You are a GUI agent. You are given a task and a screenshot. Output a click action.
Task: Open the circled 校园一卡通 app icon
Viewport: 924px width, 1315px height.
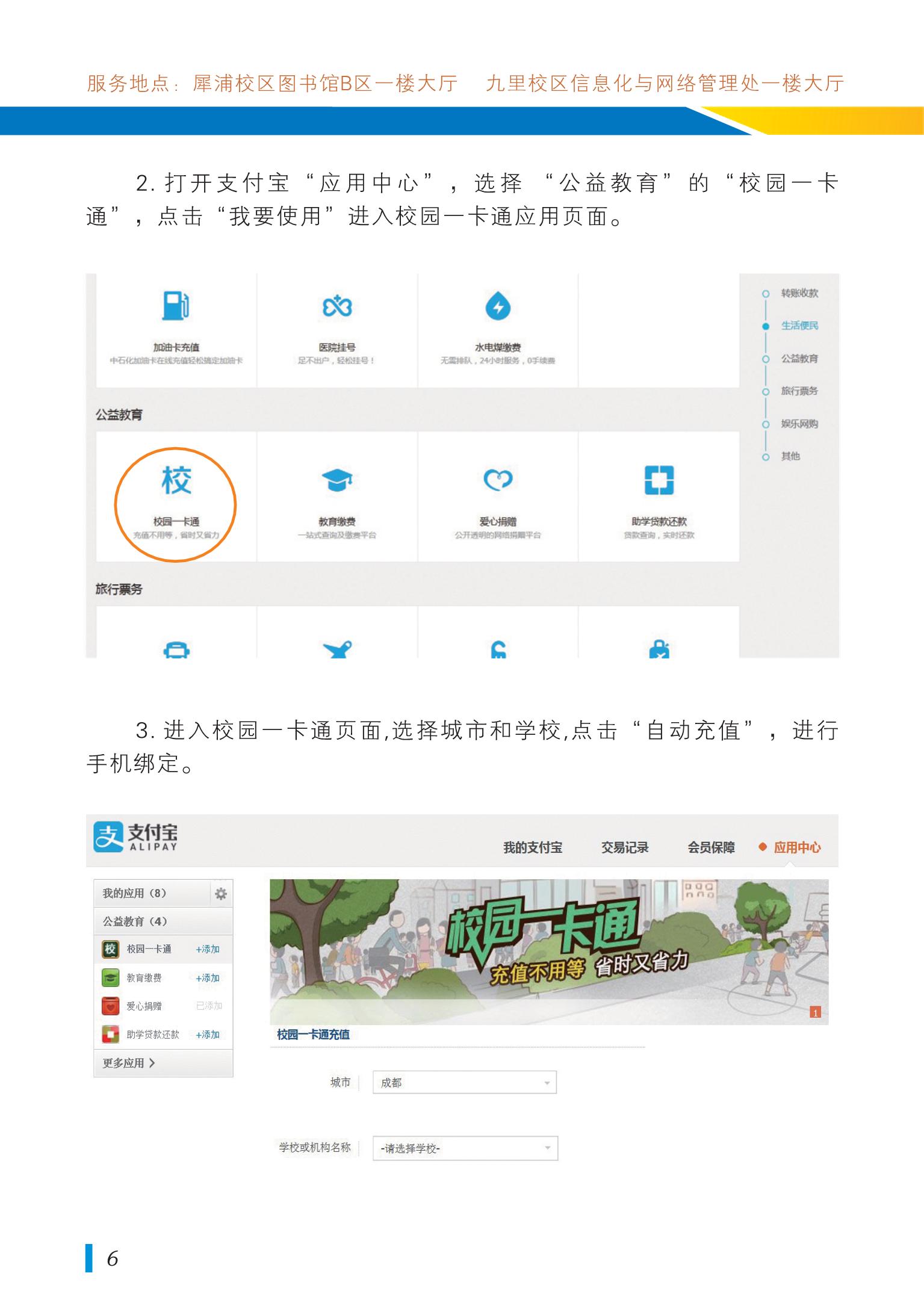[x=176, y=481]
